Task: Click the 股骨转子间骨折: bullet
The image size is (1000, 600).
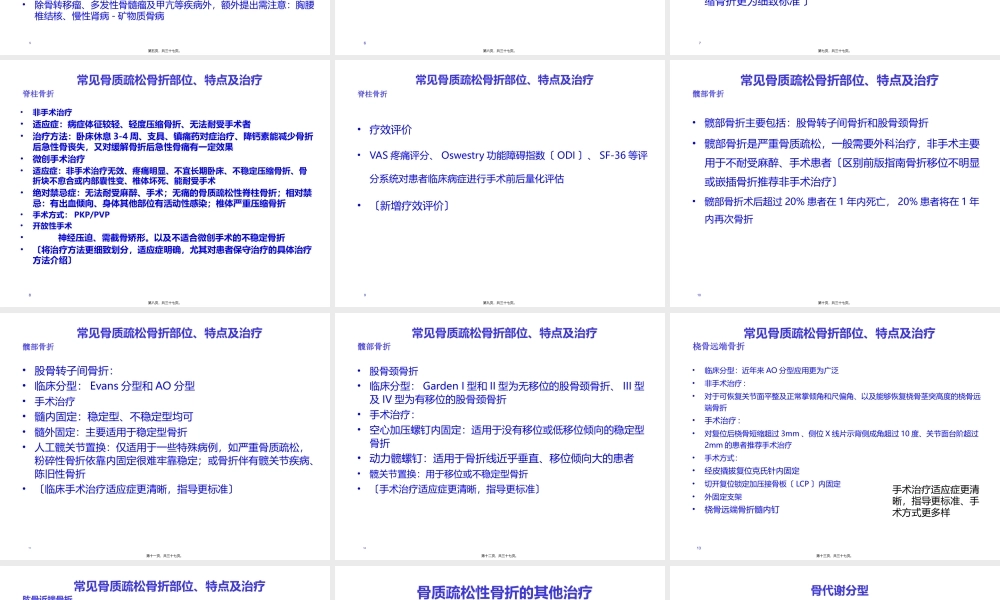Action: click(x=73, y=370)
